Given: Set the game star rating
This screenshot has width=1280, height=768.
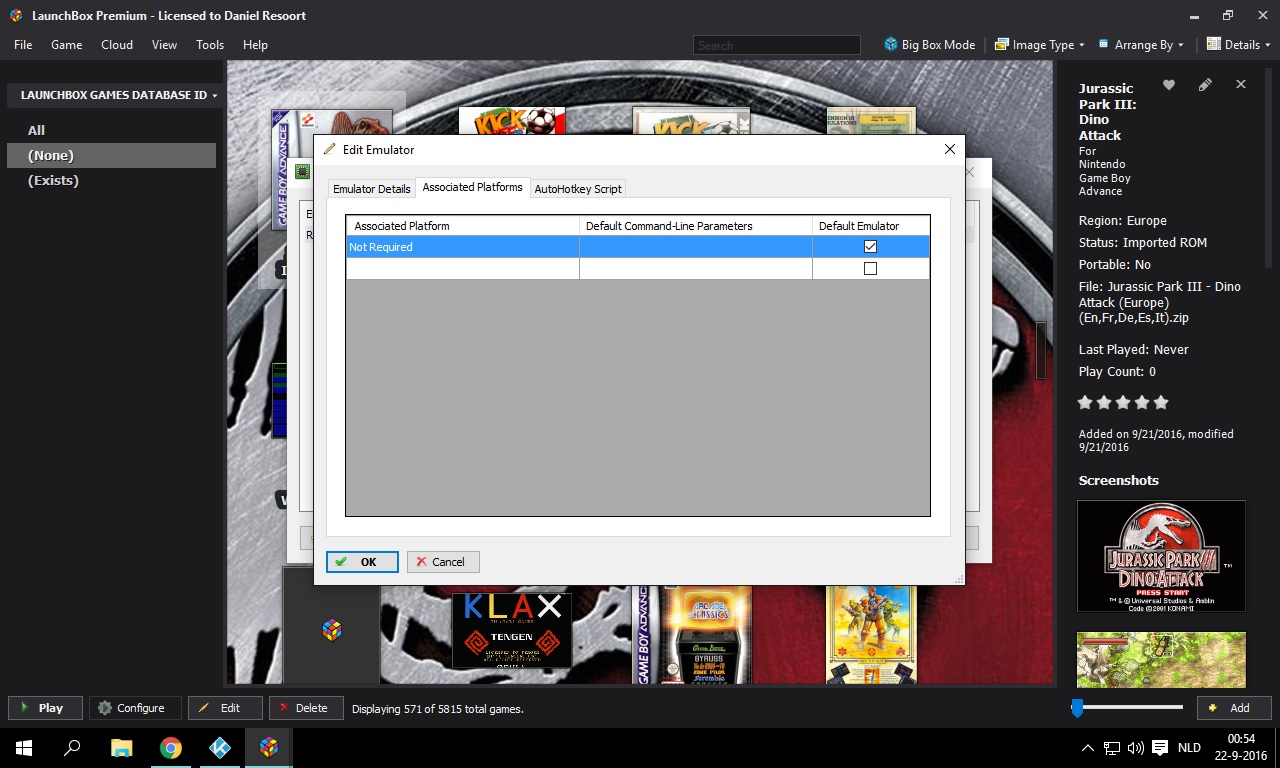Looking at the screenshot, I should click(x=1123, y=402).
